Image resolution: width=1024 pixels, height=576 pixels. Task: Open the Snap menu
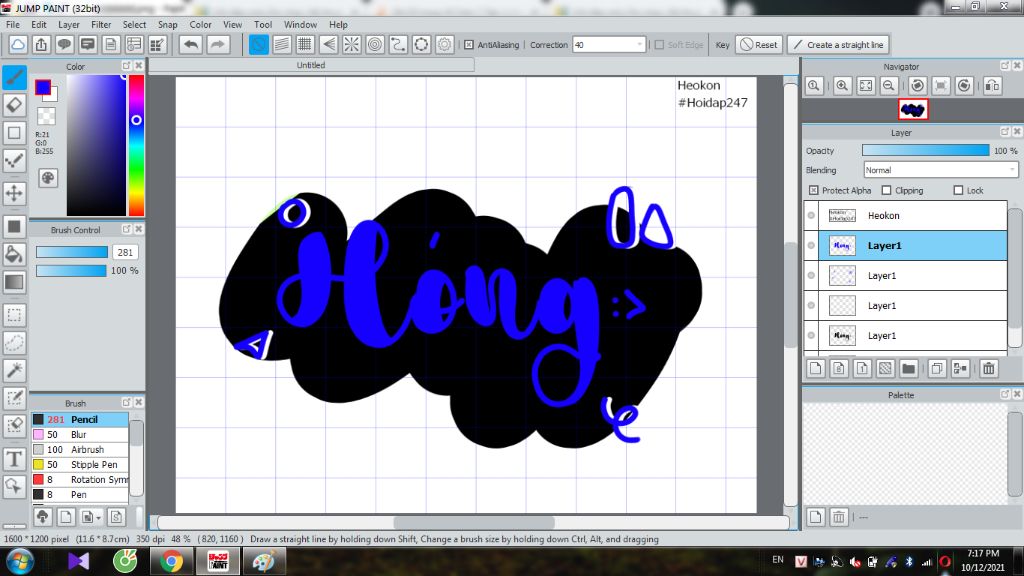[x=167, y=24]
